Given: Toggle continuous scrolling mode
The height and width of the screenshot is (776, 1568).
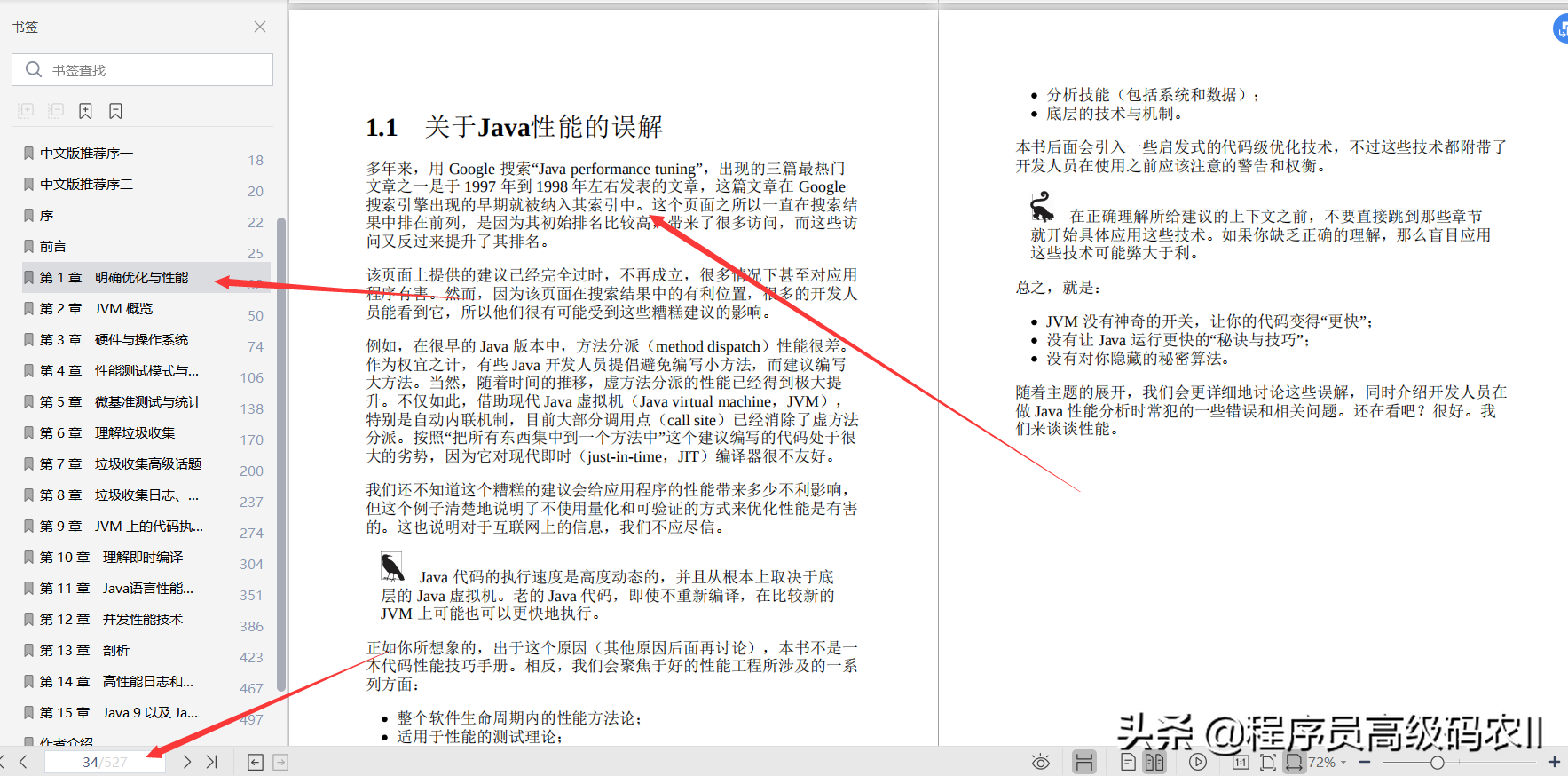Looking at the screenshot, I should point(1083,762).
